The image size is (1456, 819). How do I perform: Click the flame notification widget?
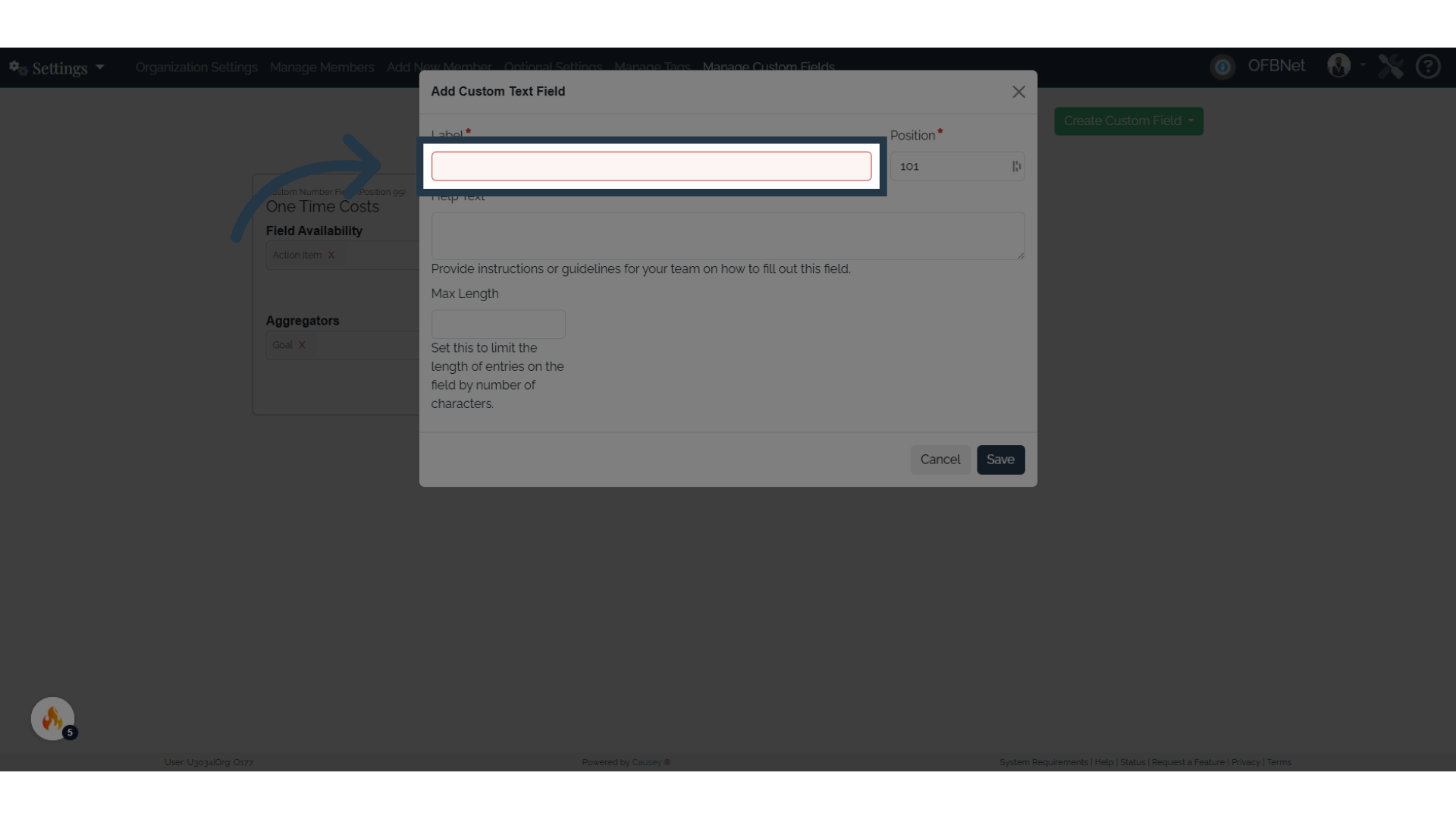(x=52, y=719)
